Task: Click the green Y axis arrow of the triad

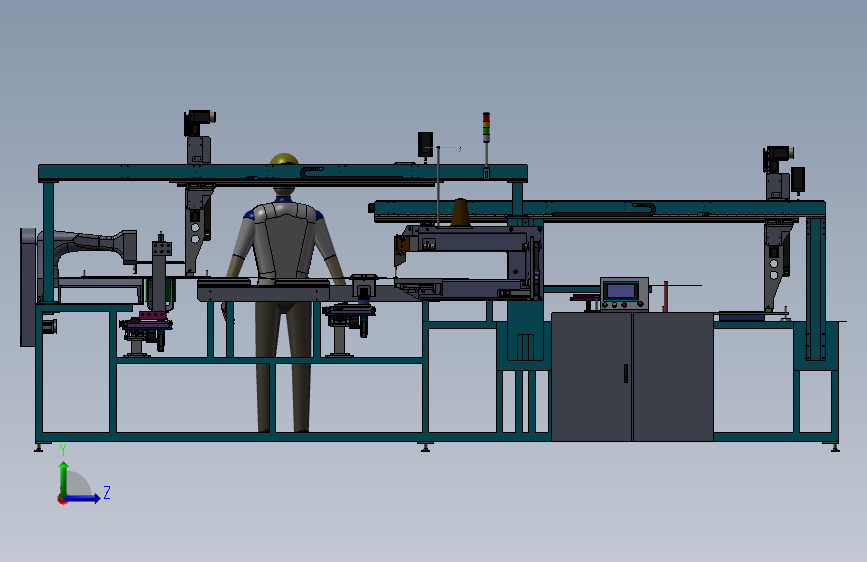Action: pos(64,478)
